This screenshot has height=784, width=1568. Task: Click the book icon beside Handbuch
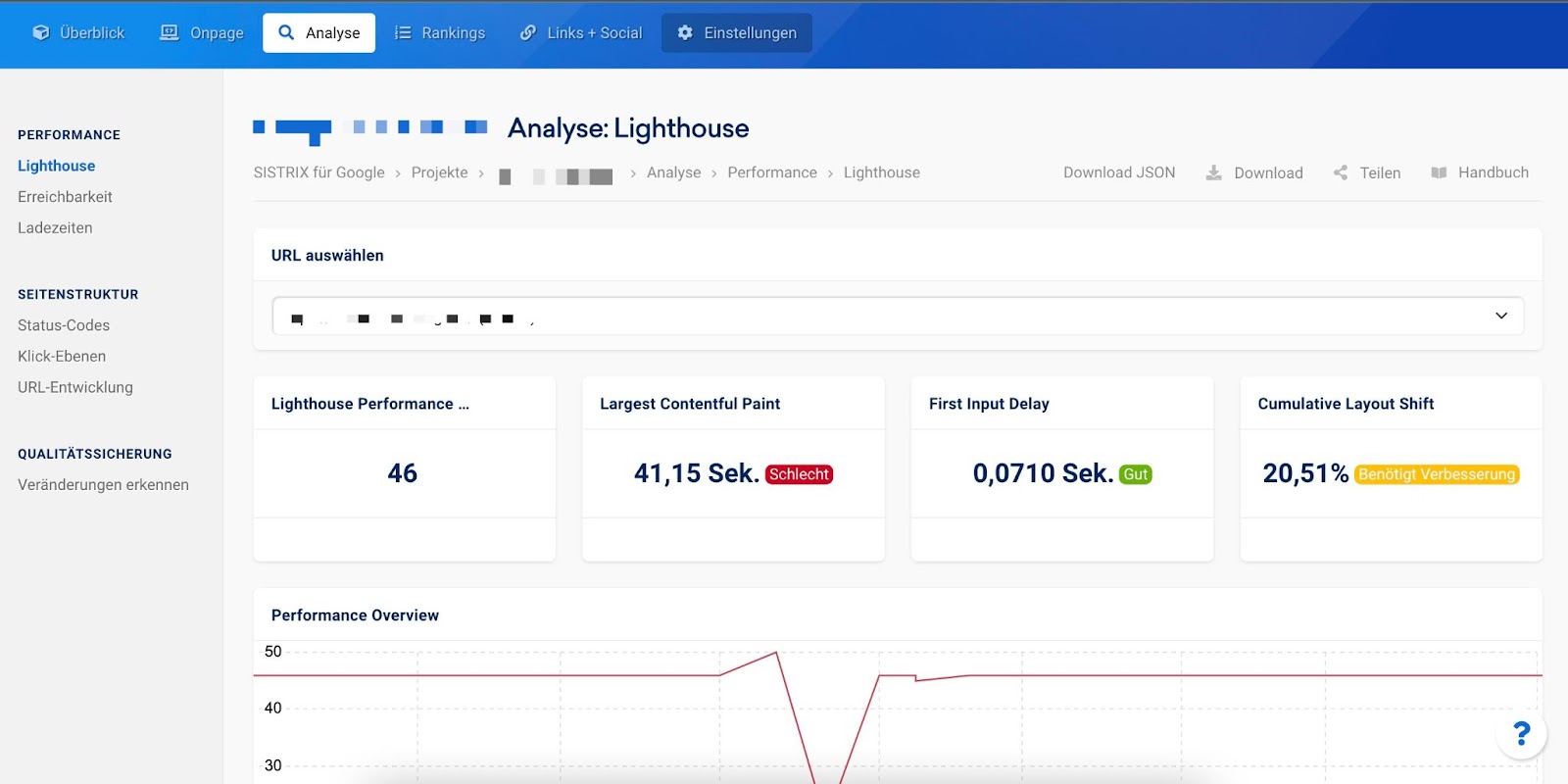pos(1439,172)
